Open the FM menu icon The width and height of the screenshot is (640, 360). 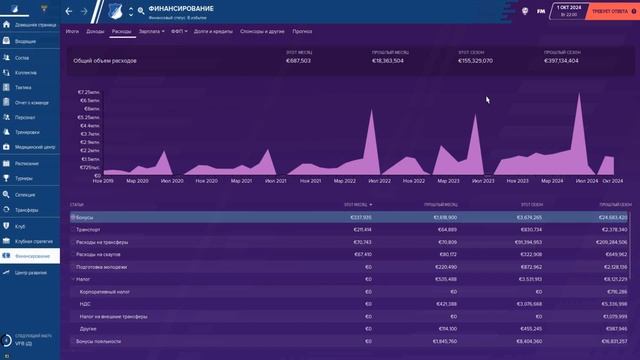(541, 11)
